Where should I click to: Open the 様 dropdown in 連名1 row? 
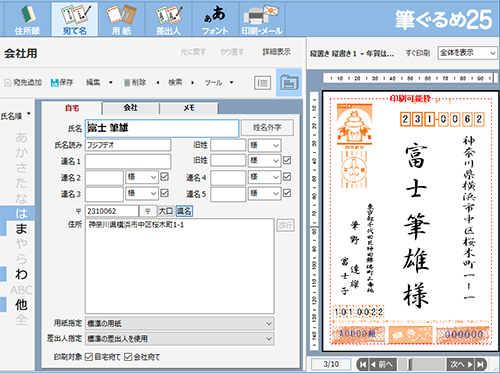265,161
